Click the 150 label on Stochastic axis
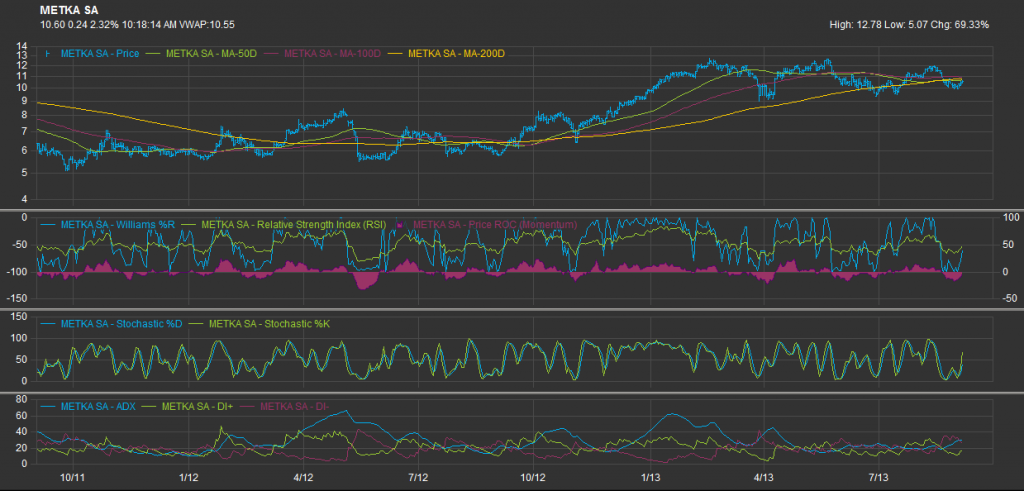Screen dimensions: 1024x491 [20, 317]
